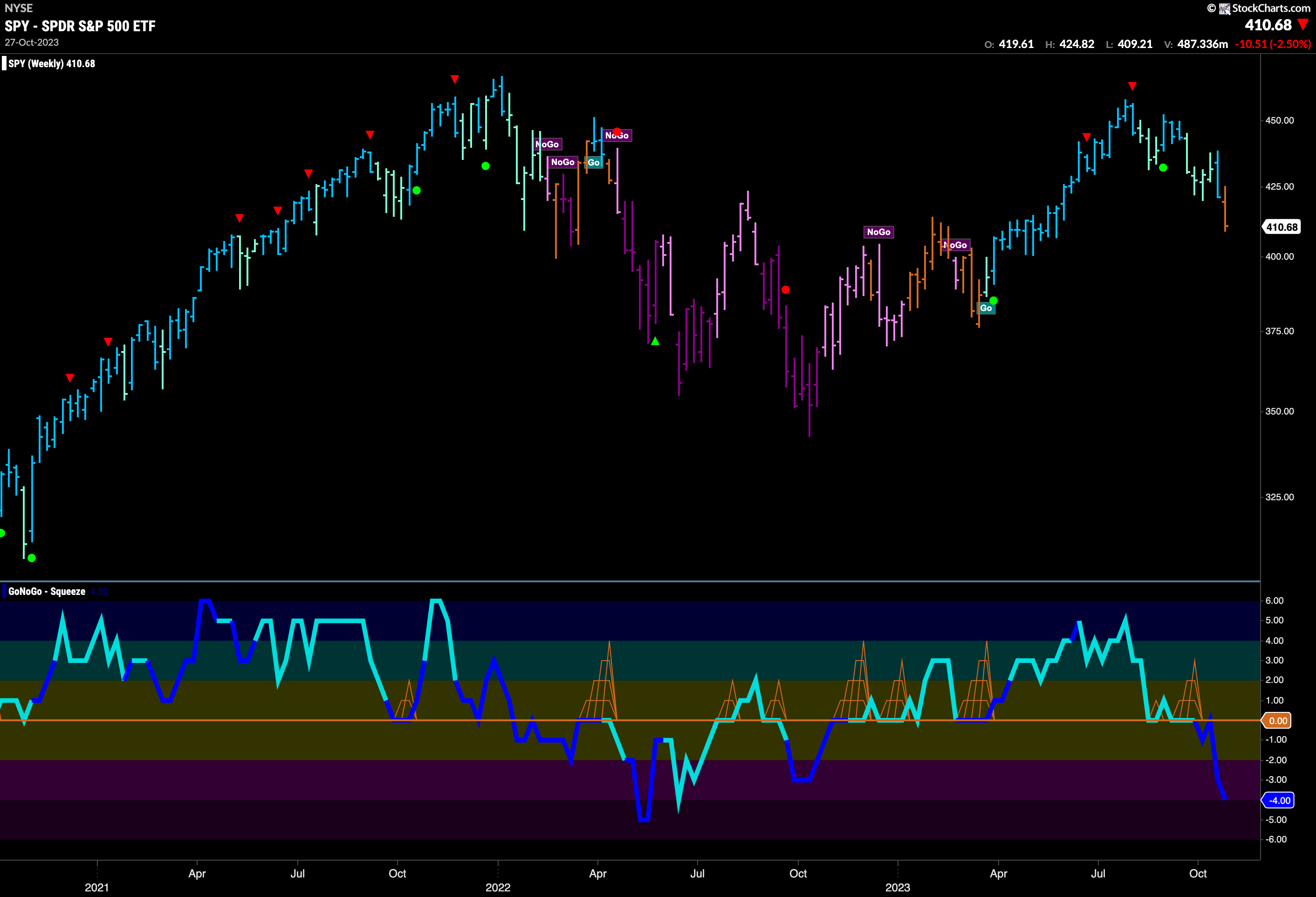Screen dimensions: 1316x897
Task: Click the green dot near September 2023
Action: [x=1163, y=168]
